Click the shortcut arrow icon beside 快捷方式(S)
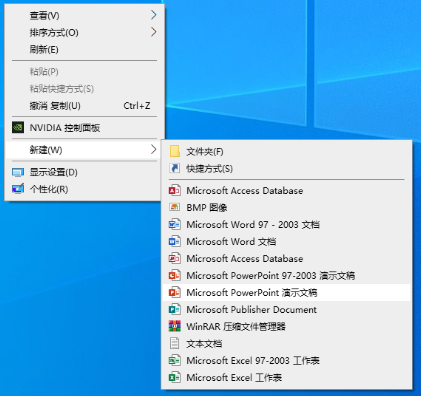This screenshot has height=396, width=421. click(x=175, y=168)
